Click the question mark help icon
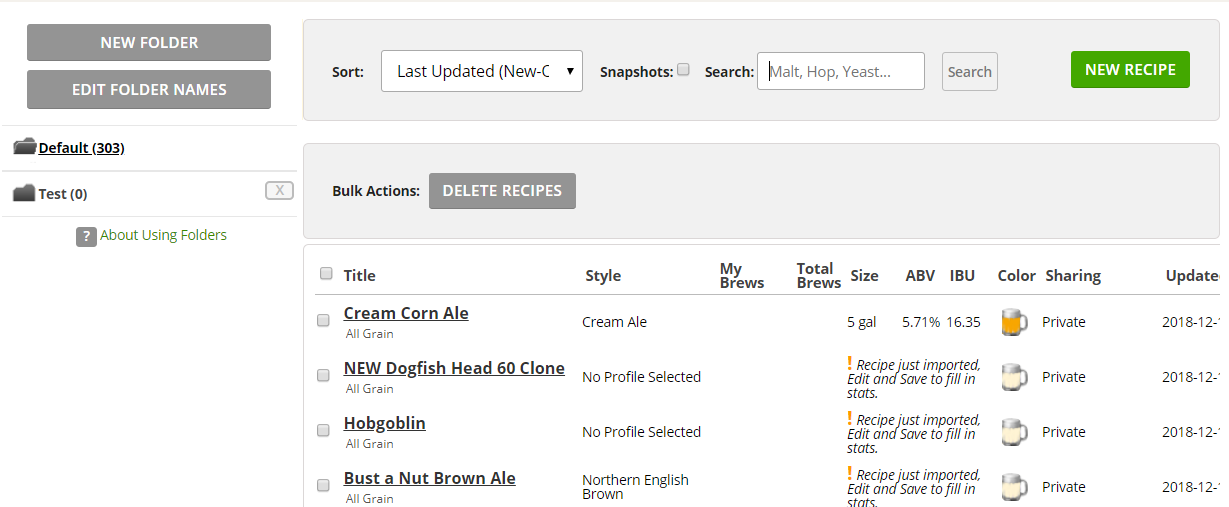This screenshot has width=1229, height=507. [86, 236]
